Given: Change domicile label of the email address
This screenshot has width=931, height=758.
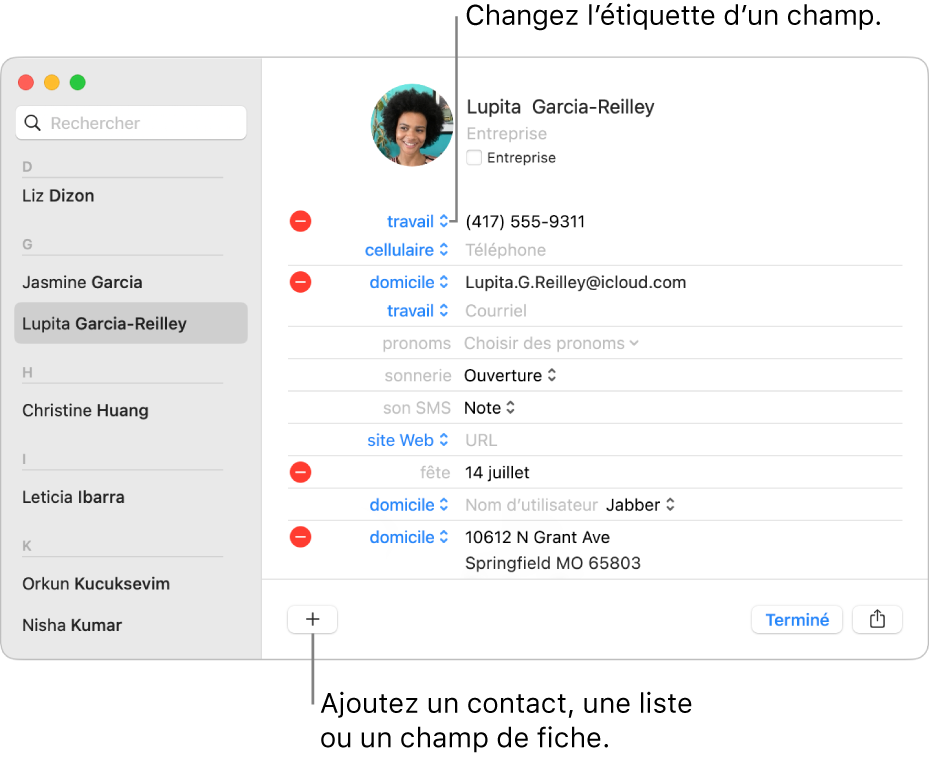Looking at the screenshot, I should pyautogui.click(x=409, y=282).
